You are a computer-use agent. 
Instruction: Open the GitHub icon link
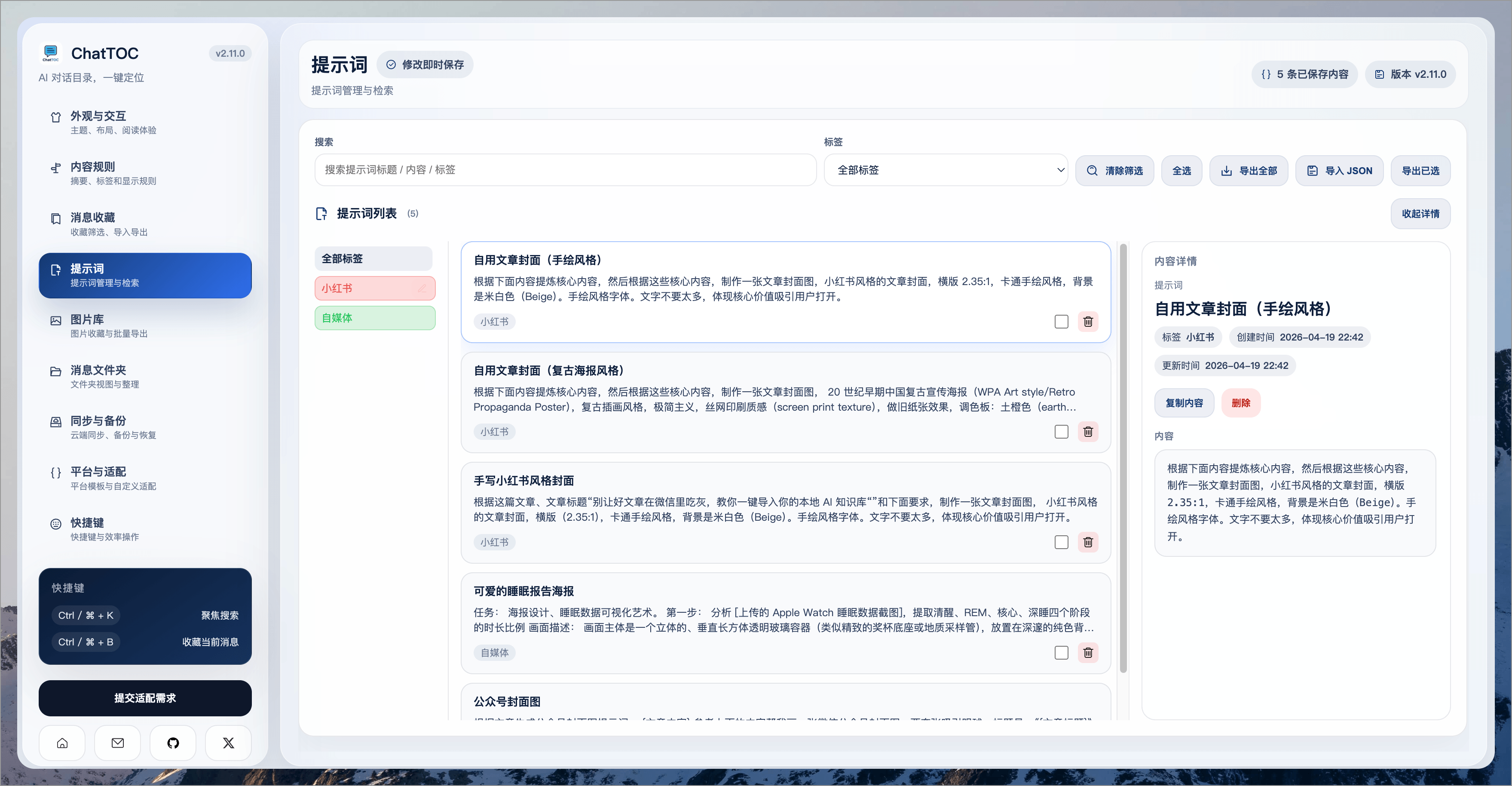coord(173,743)
